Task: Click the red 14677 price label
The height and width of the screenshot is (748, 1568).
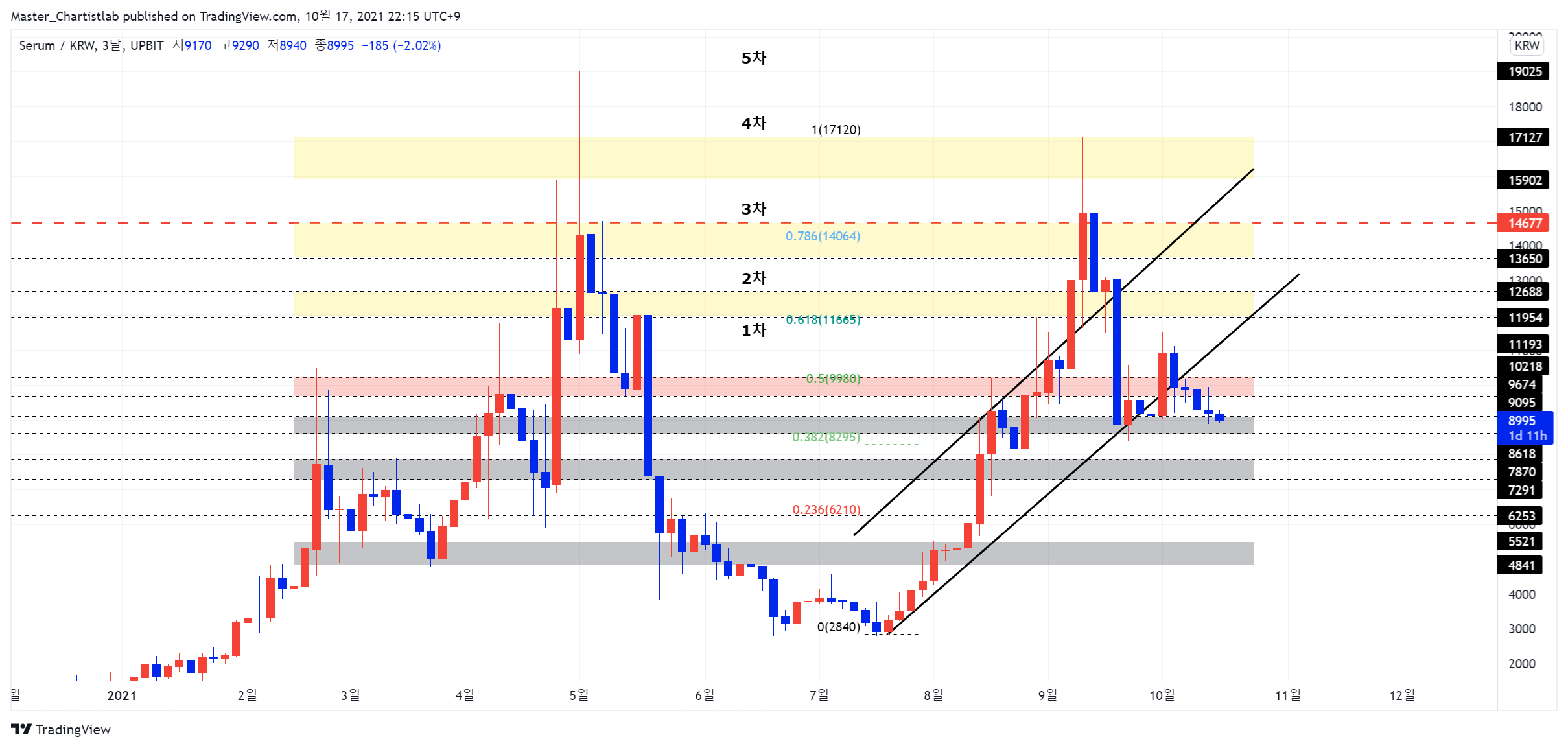Action: [x=1523, y=223]
